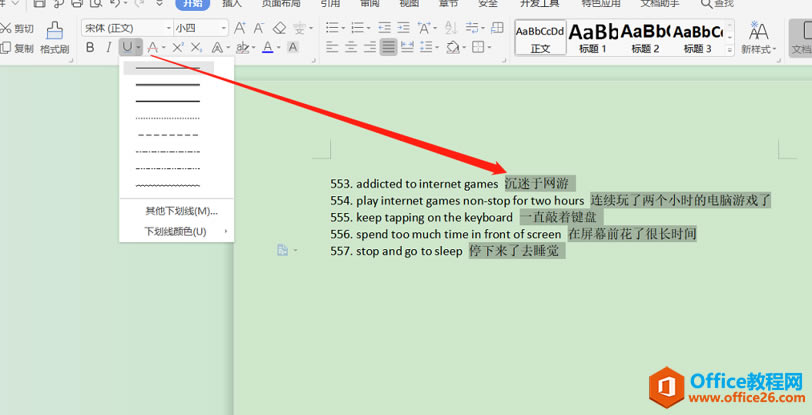Viewport: 812px width, 415px height.
Task: Click the phonetic guide (变) icon
Action: pyautogui.click(x=299, y=28)
